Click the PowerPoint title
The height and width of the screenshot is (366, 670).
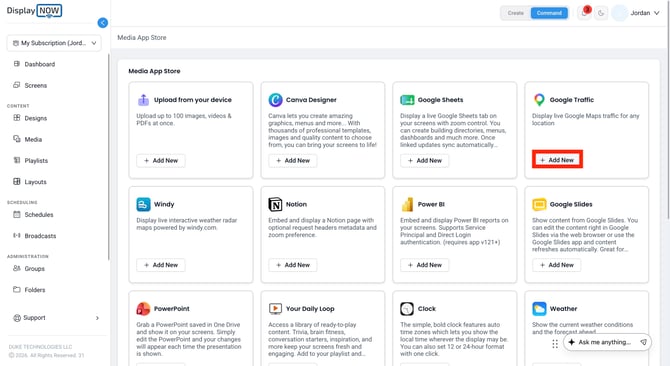click(172, 309)
